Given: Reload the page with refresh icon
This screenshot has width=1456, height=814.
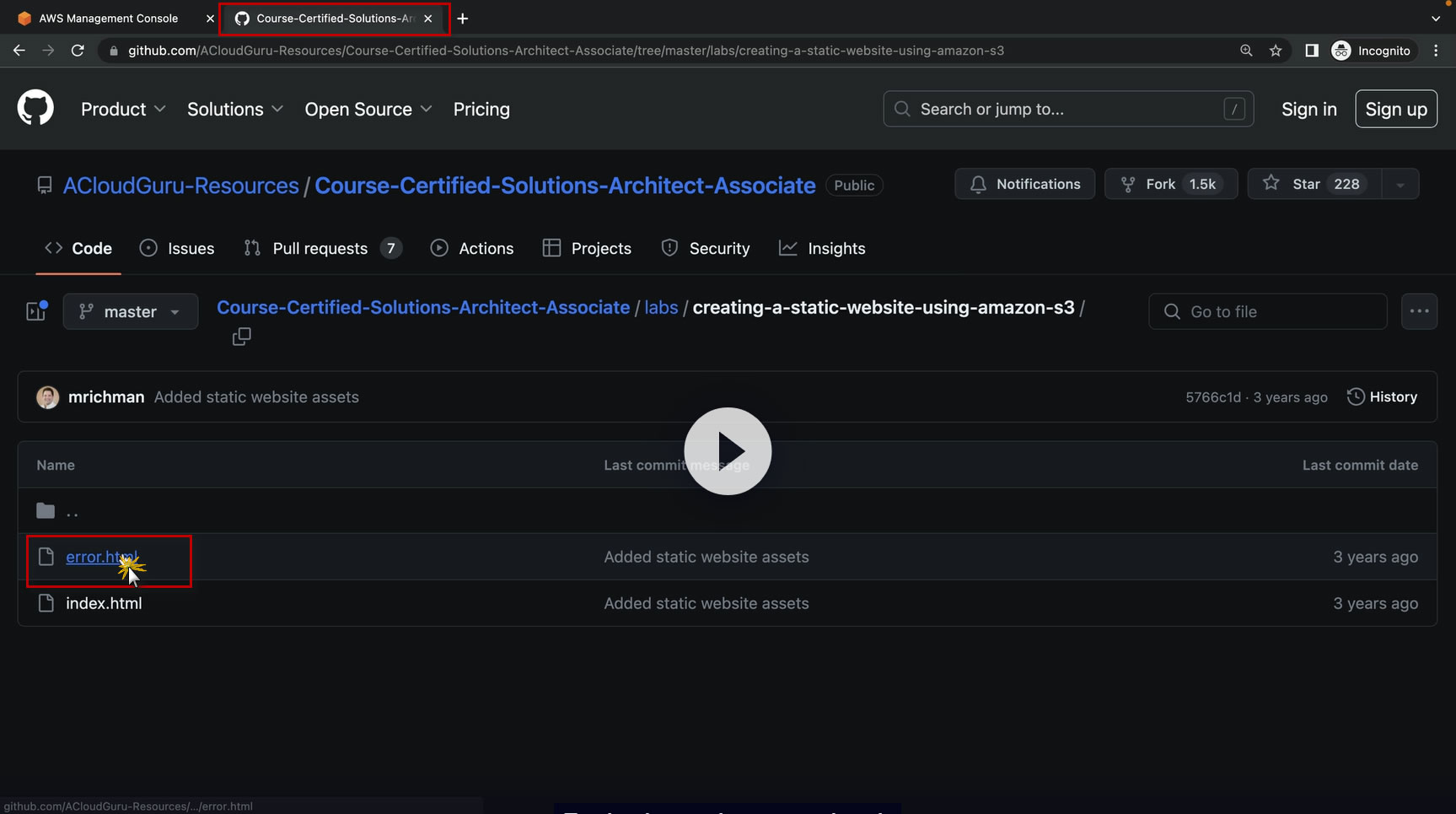Looking at the screenshot, I should pyautogui.click(x=78, y=51).
